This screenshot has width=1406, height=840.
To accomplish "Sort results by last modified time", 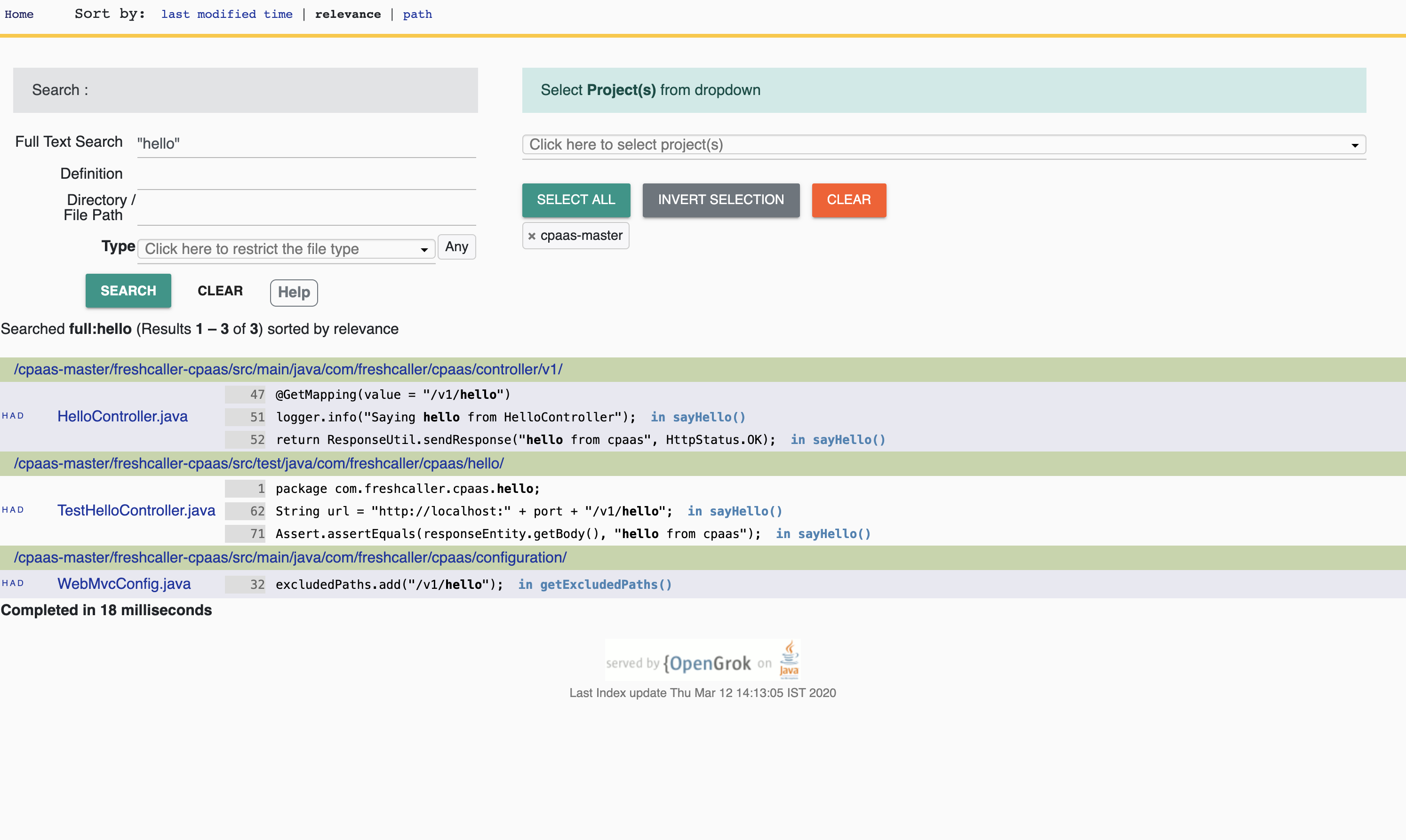I will click(x=226, y=14).
